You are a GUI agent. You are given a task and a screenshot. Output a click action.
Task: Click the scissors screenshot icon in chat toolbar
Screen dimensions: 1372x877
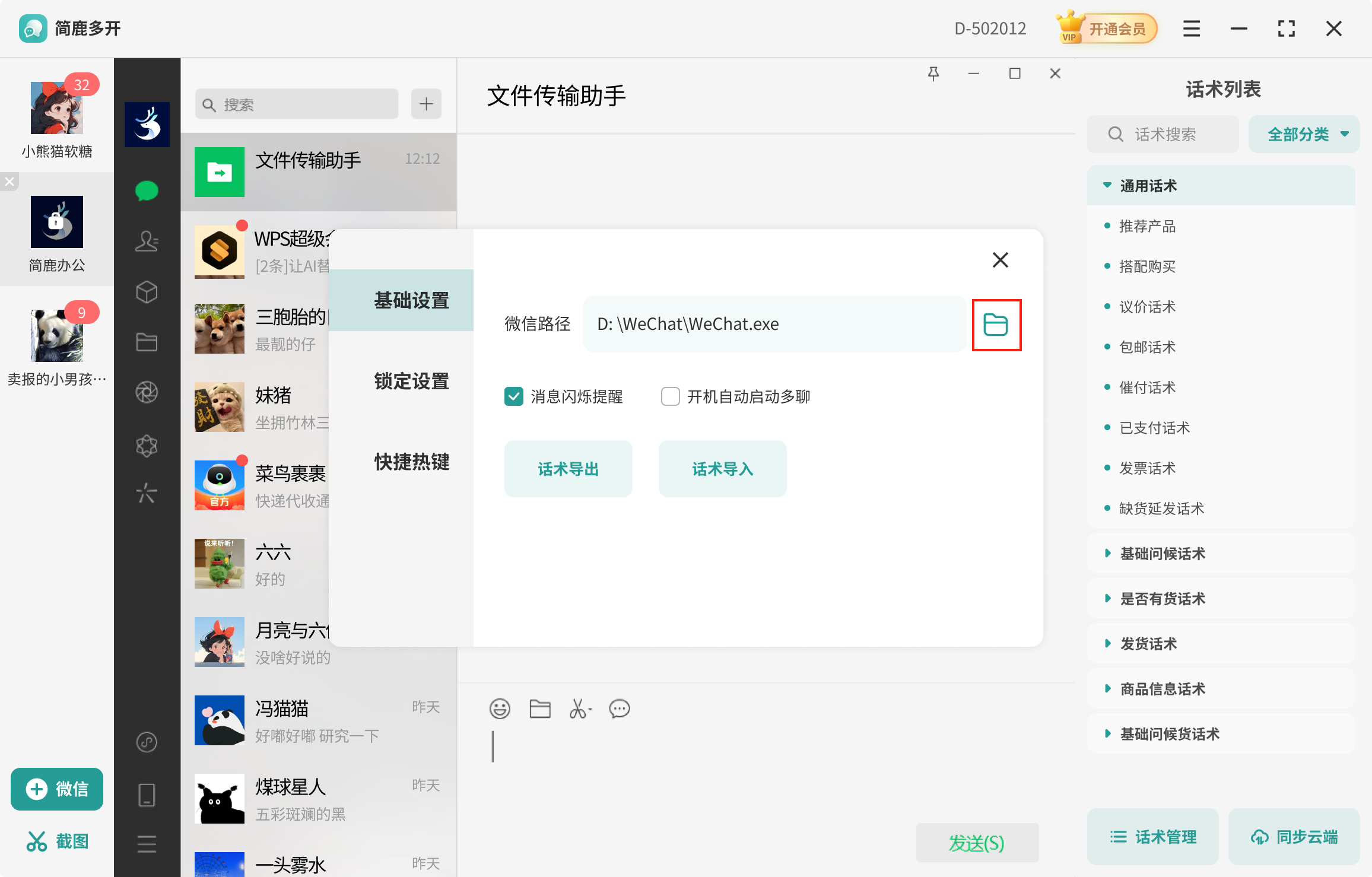tap(579, 708)
